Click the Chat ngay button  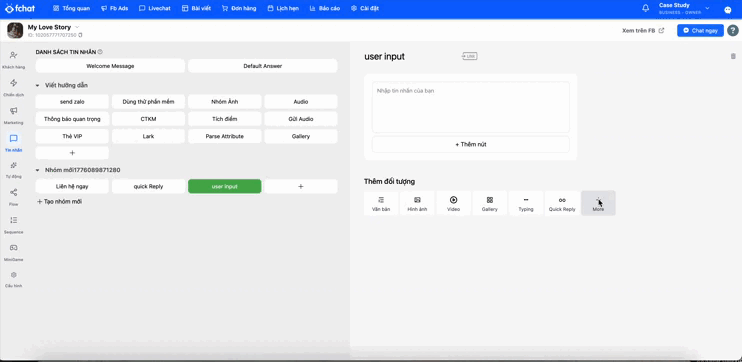tap(700, 30)
